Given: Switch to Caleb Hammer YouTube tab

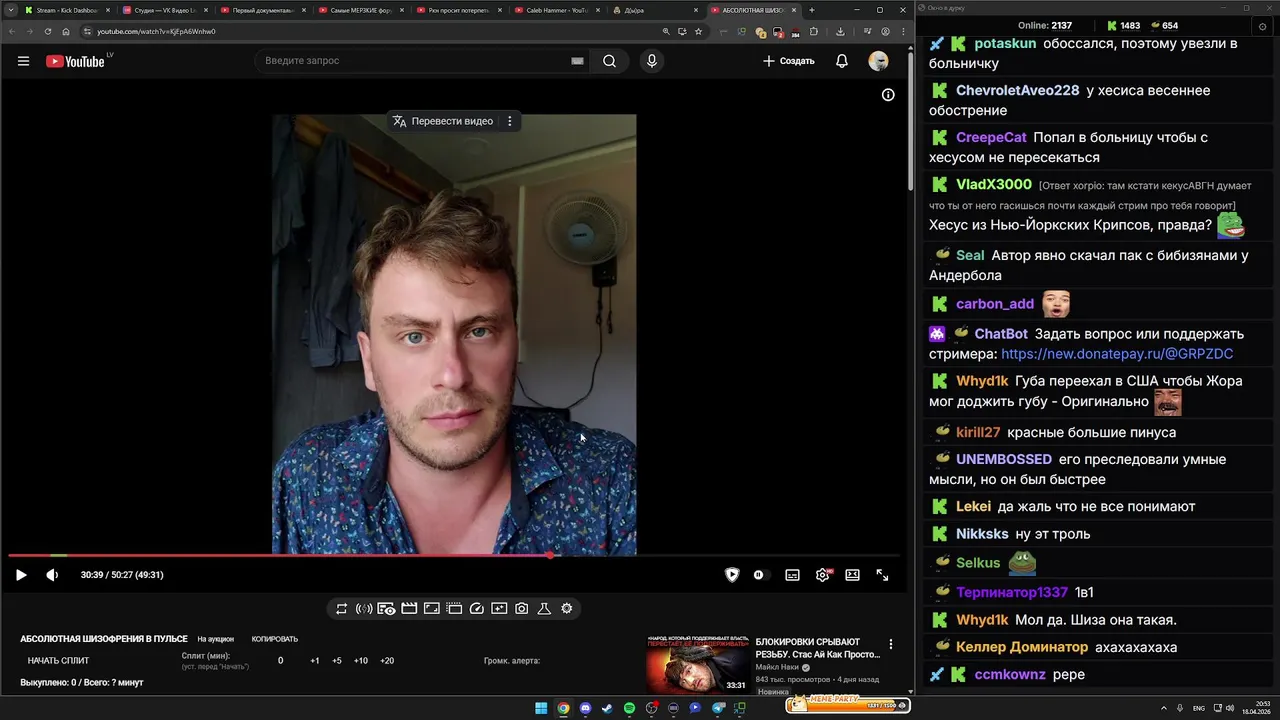Looking at the screenshot, I should coord(556,10).
